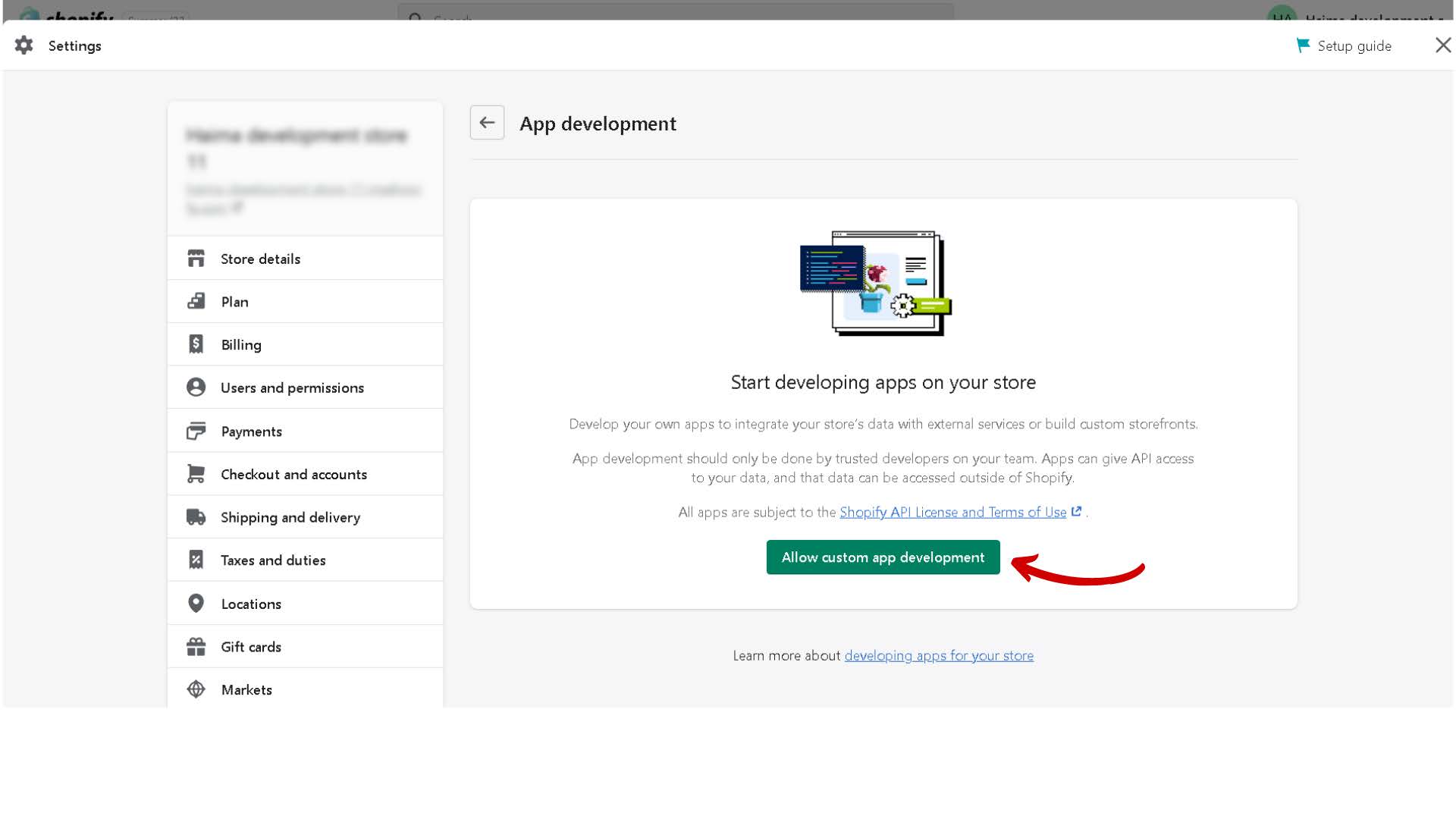Click the app development illustration image

(x=876, y=284)
